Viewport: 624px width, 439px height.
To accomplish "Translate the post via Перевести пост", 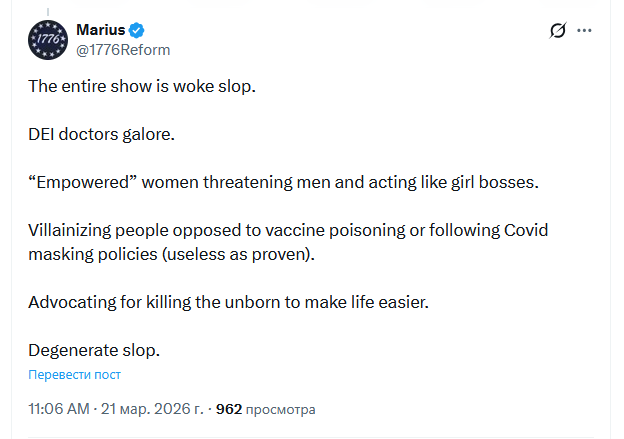I will 74,375.
